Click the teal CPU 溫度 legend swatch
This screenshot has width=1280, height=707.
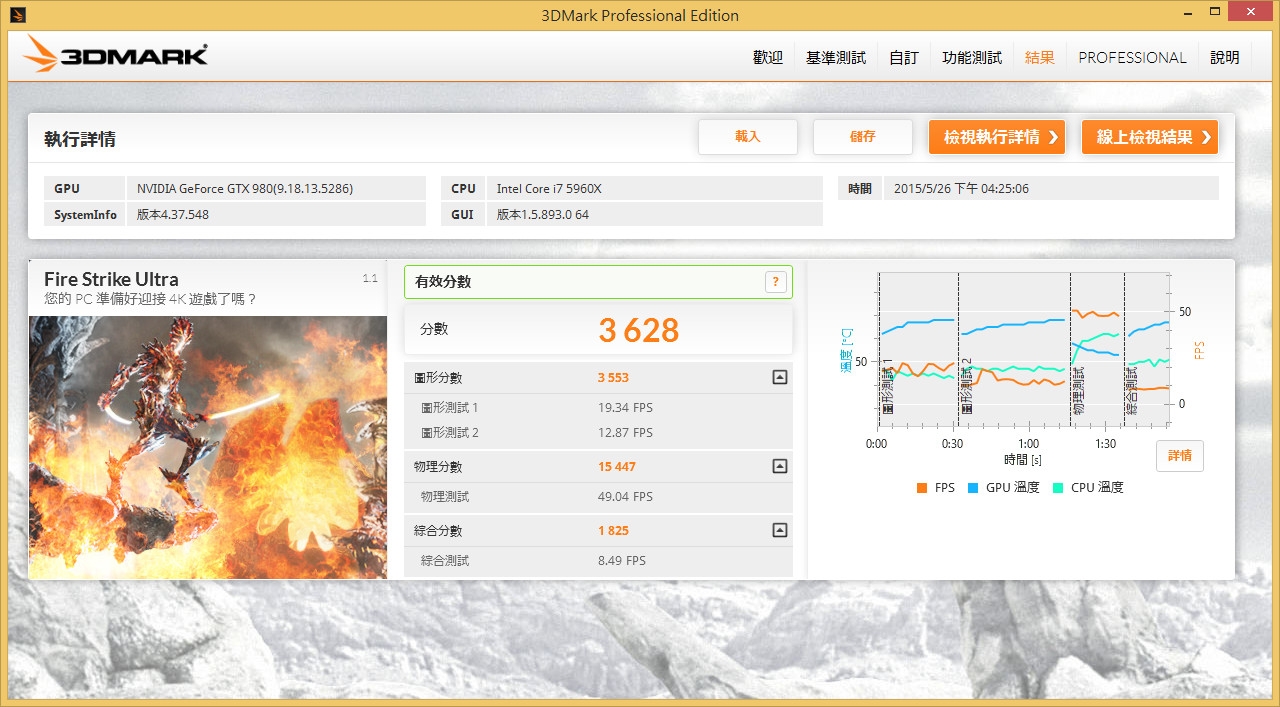[x=1058, y=488]
